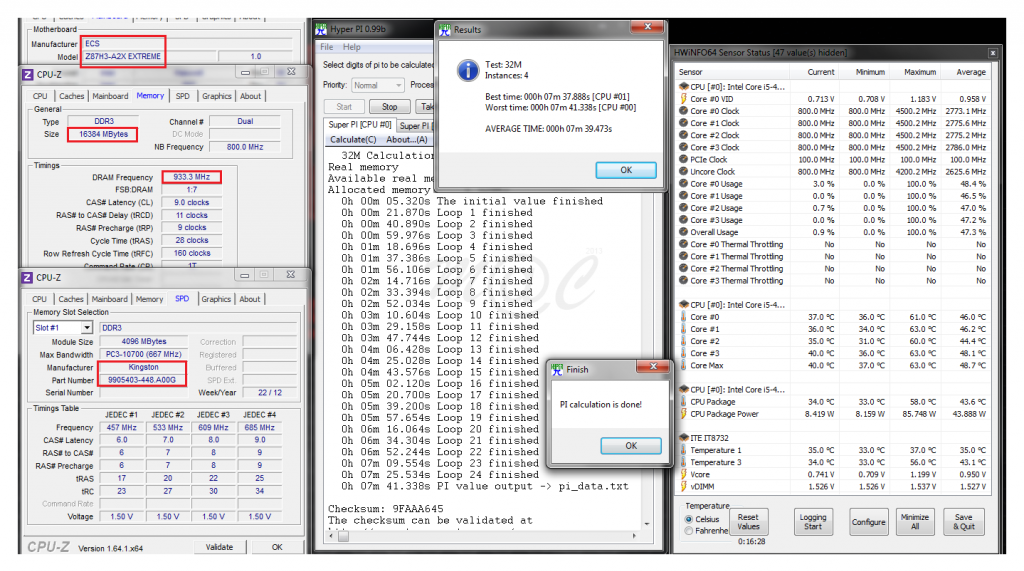Select the Celsius temperature option
This screenshot has width=1024, height=571.
tap(688, 519)
